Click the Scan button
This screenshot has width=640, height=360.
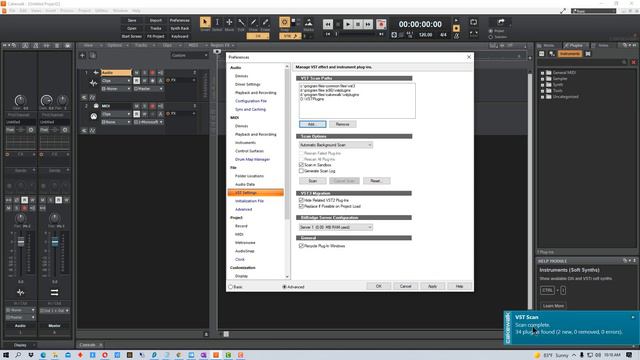coord(313,181)
